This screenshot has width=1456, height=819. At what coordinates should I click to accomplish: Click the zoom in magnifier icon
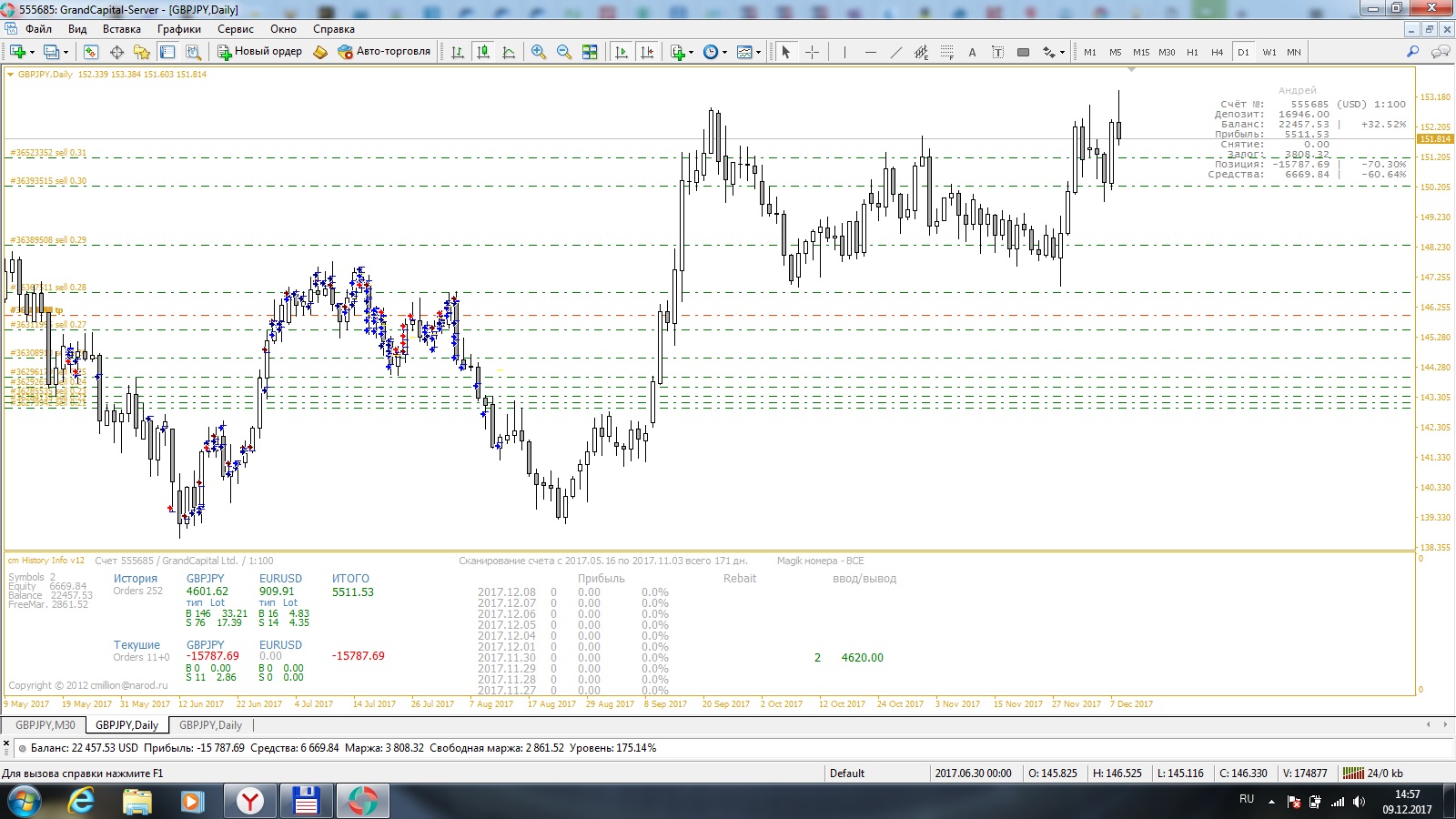tap(539, 52)
